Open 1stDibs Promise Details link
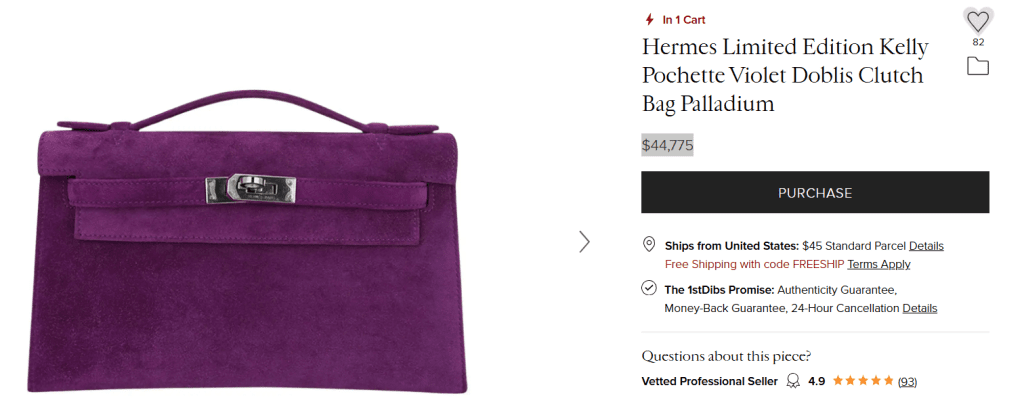Viewport: 1024px width, 398px height. (920, 308)
